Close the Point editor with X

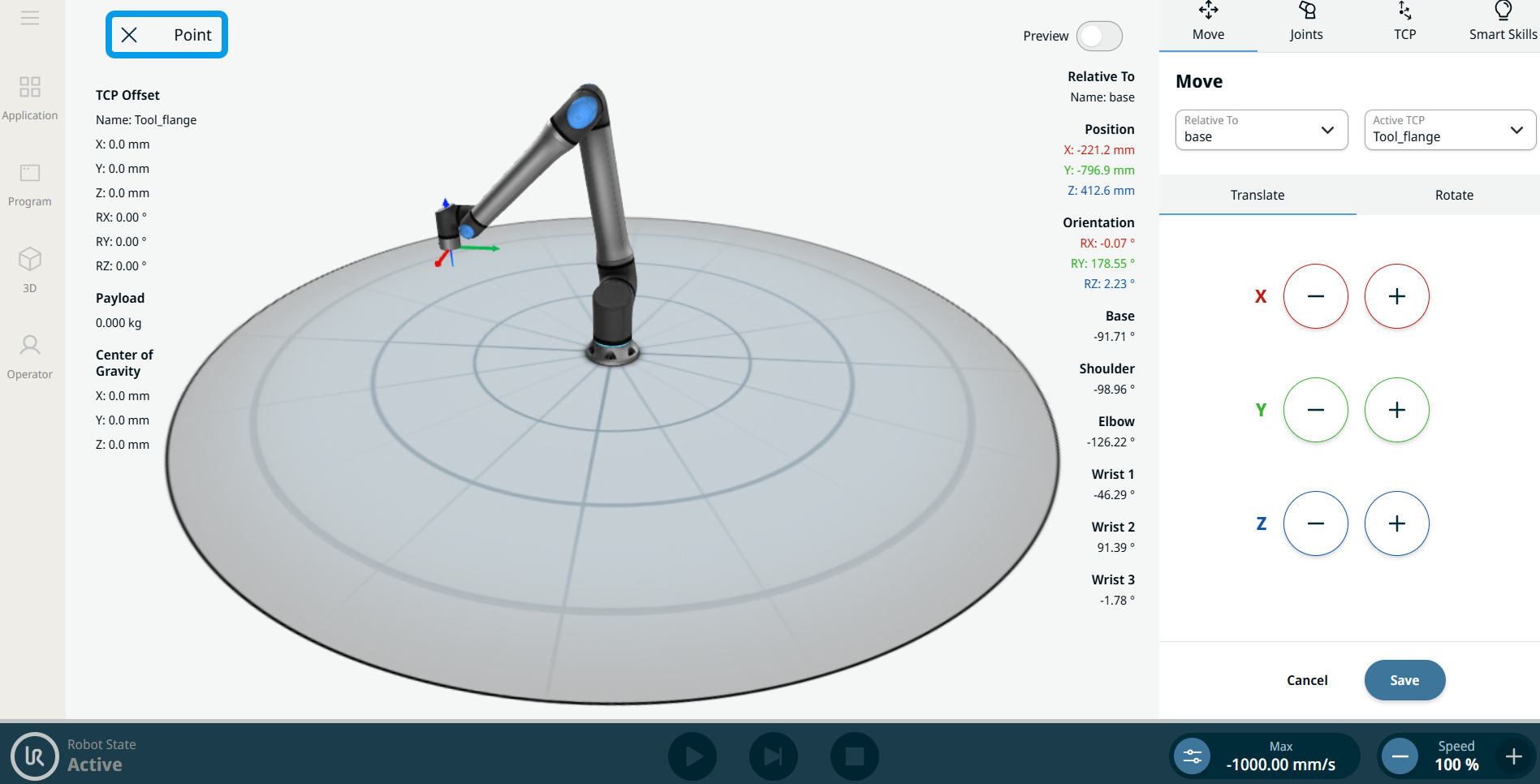coord(129,35)
